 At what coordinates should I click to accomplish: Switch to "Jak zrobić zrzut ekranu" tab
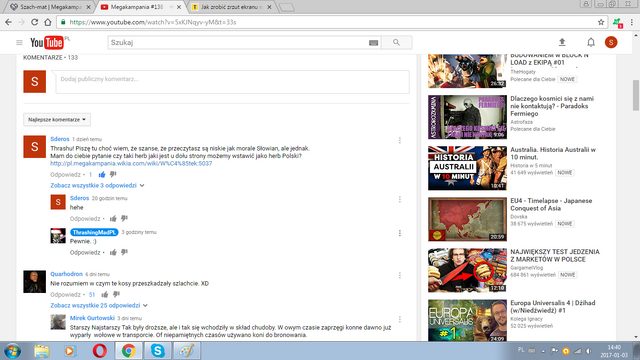coord(231,7)
